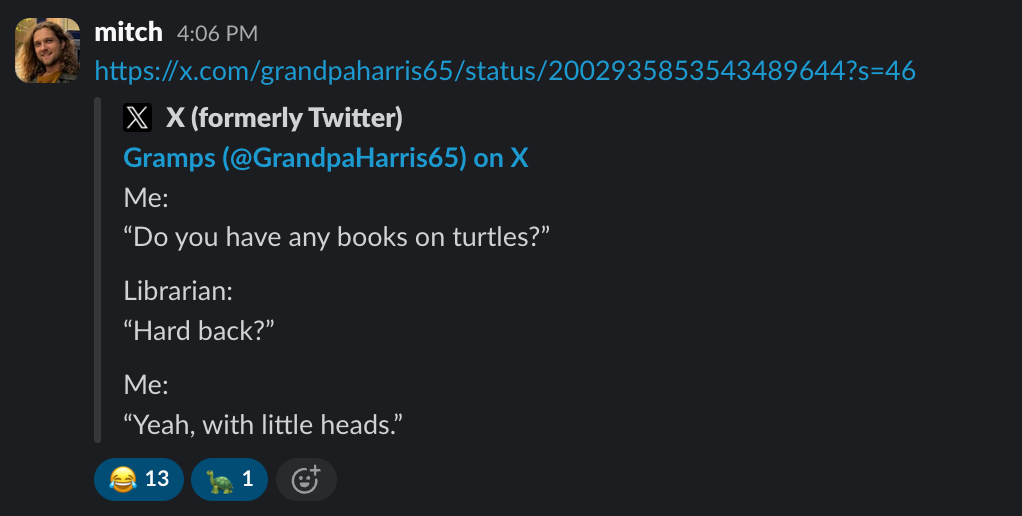
Task: Toggle the reaction count showing 13
Action: (x=157, y=480)
